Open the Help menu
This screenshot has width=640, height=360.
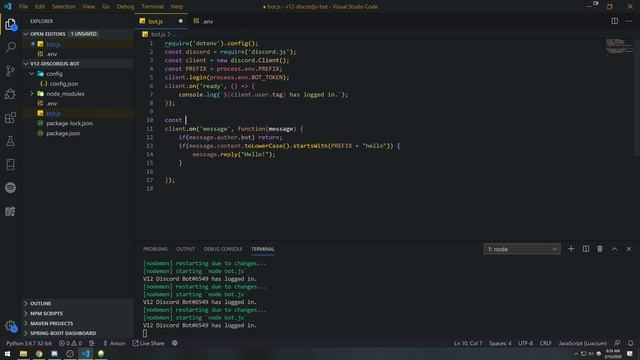pyautogui.click(x=177, y=7)
